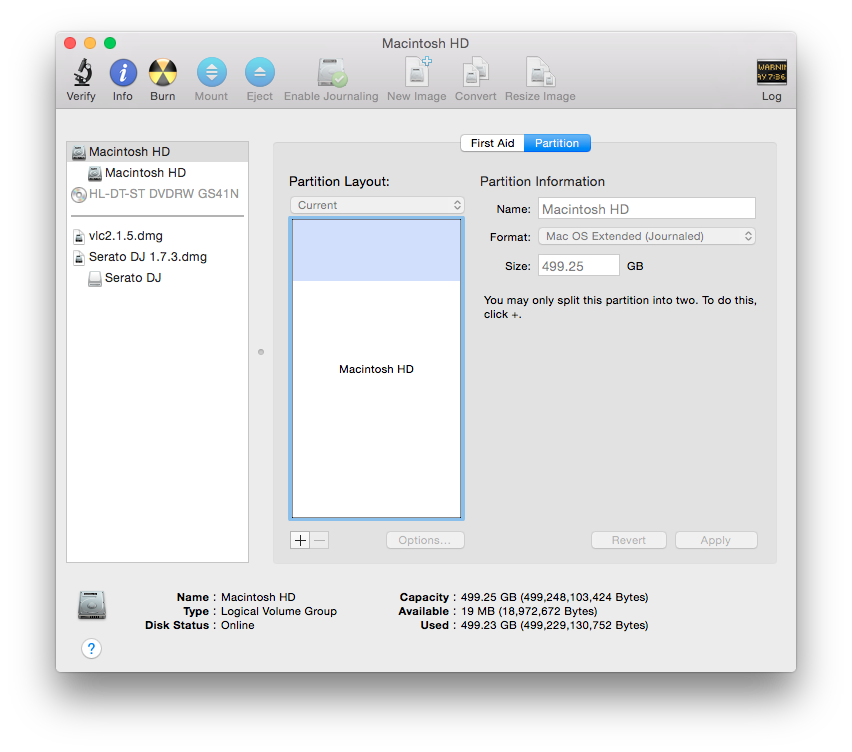The width and height of the screenshot is (852, 752).
Task: Click the green zoom window button
Action: 110,43
